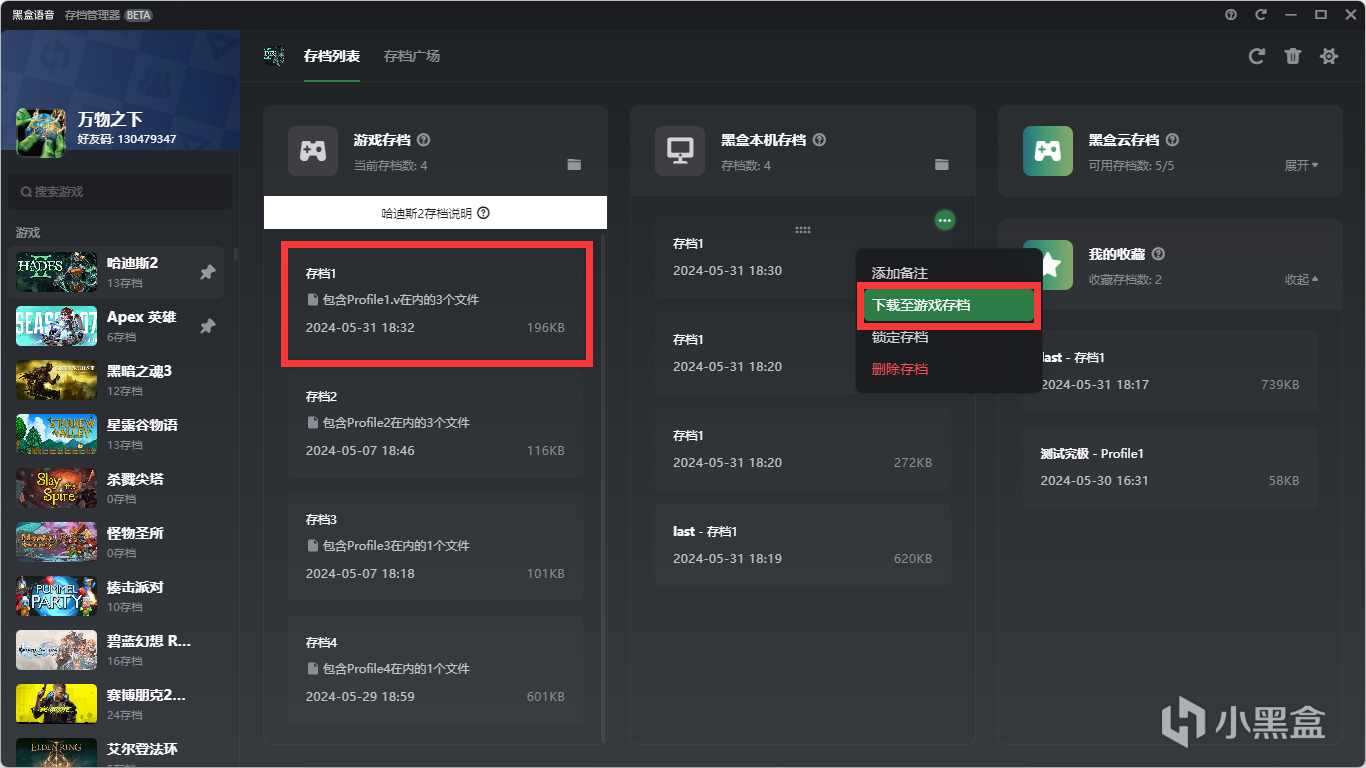This screenshot has width=1366, height=768.
Task: Click the title bar reload icon
Action: (1261, 15)
